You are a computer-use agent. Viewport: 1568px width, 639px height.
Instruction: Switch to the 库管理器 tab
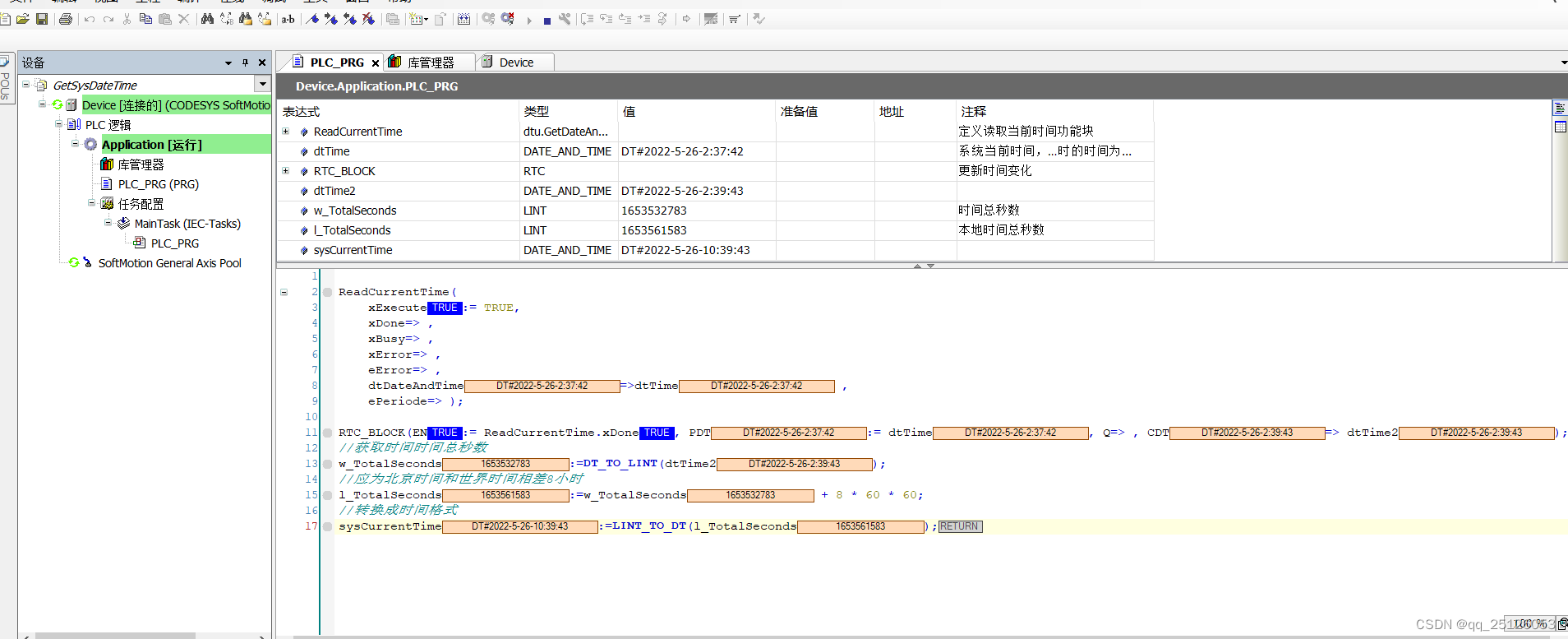tap(431, 63)
